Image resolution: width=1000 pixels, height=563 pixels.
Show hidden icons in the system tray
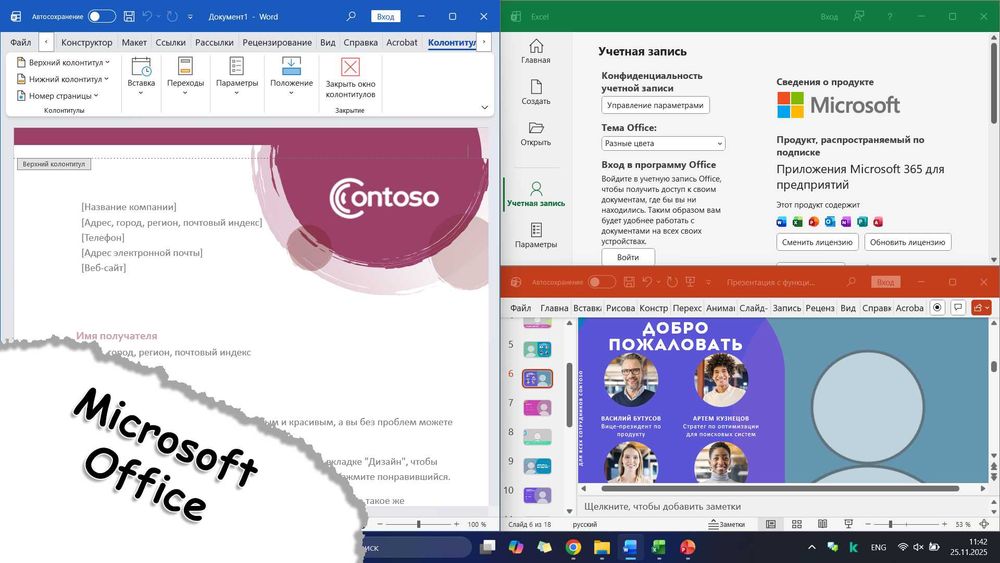pos(811,547)
